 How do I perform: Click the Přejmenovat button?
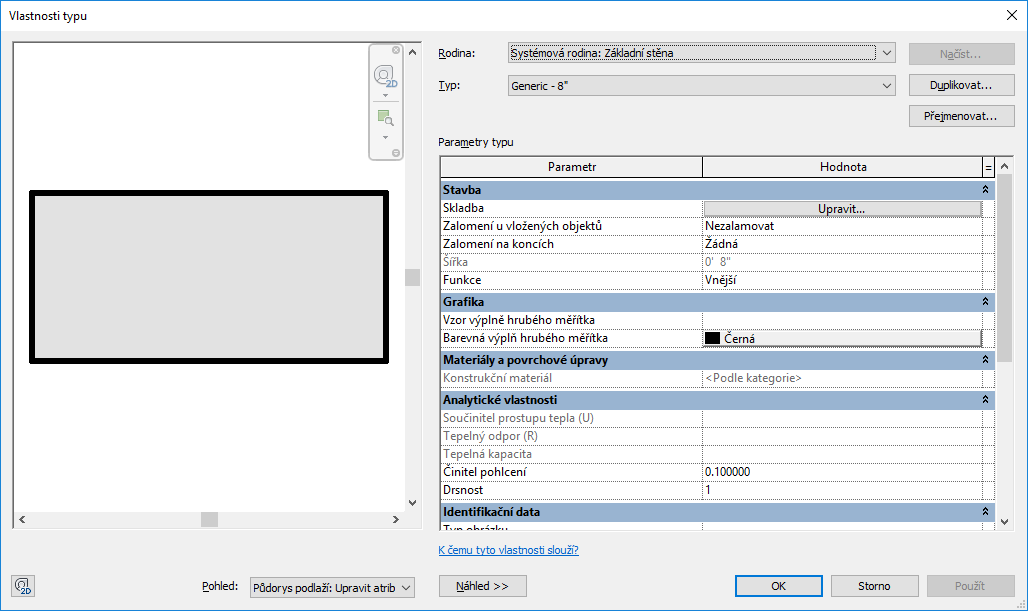point(961,116)
